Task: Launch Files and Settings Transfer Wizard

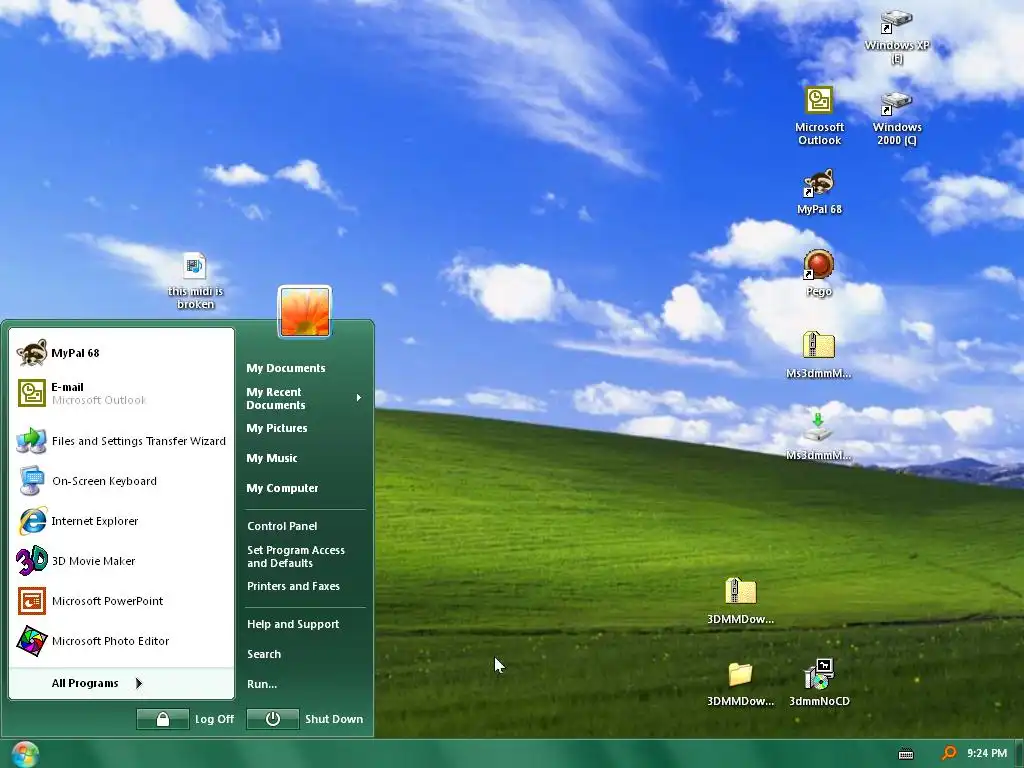Action: pos(121,441)
